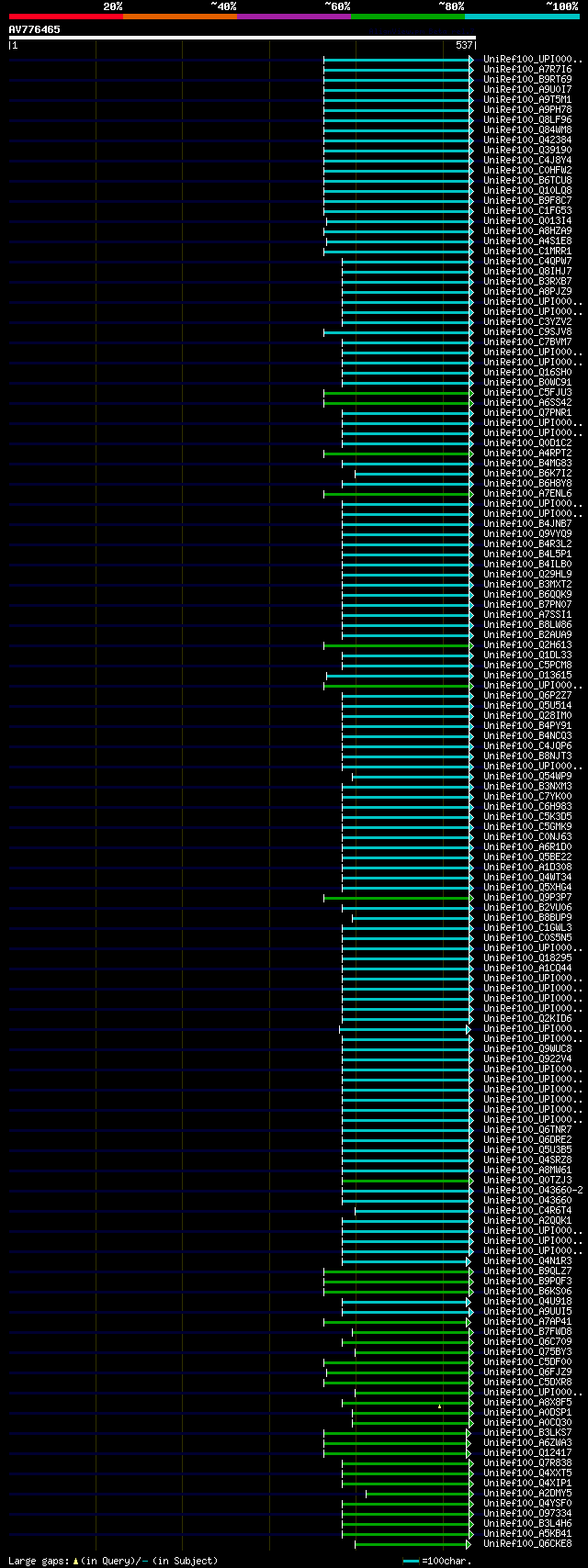Click the Large gaps legend text
Viewport: 588px width, 1568px height.
click(x=113, y=1561)
